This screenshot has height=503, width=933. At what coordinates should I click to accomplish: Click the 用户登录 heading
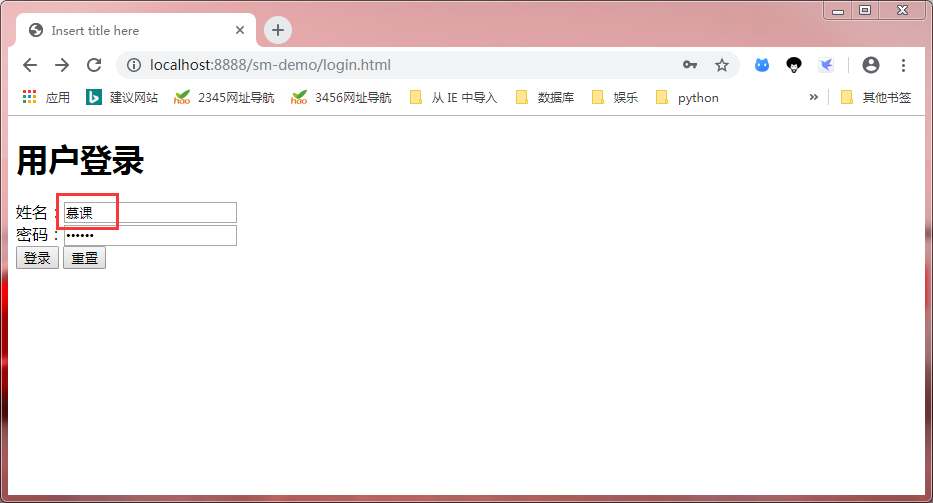[x=80, y=161]
